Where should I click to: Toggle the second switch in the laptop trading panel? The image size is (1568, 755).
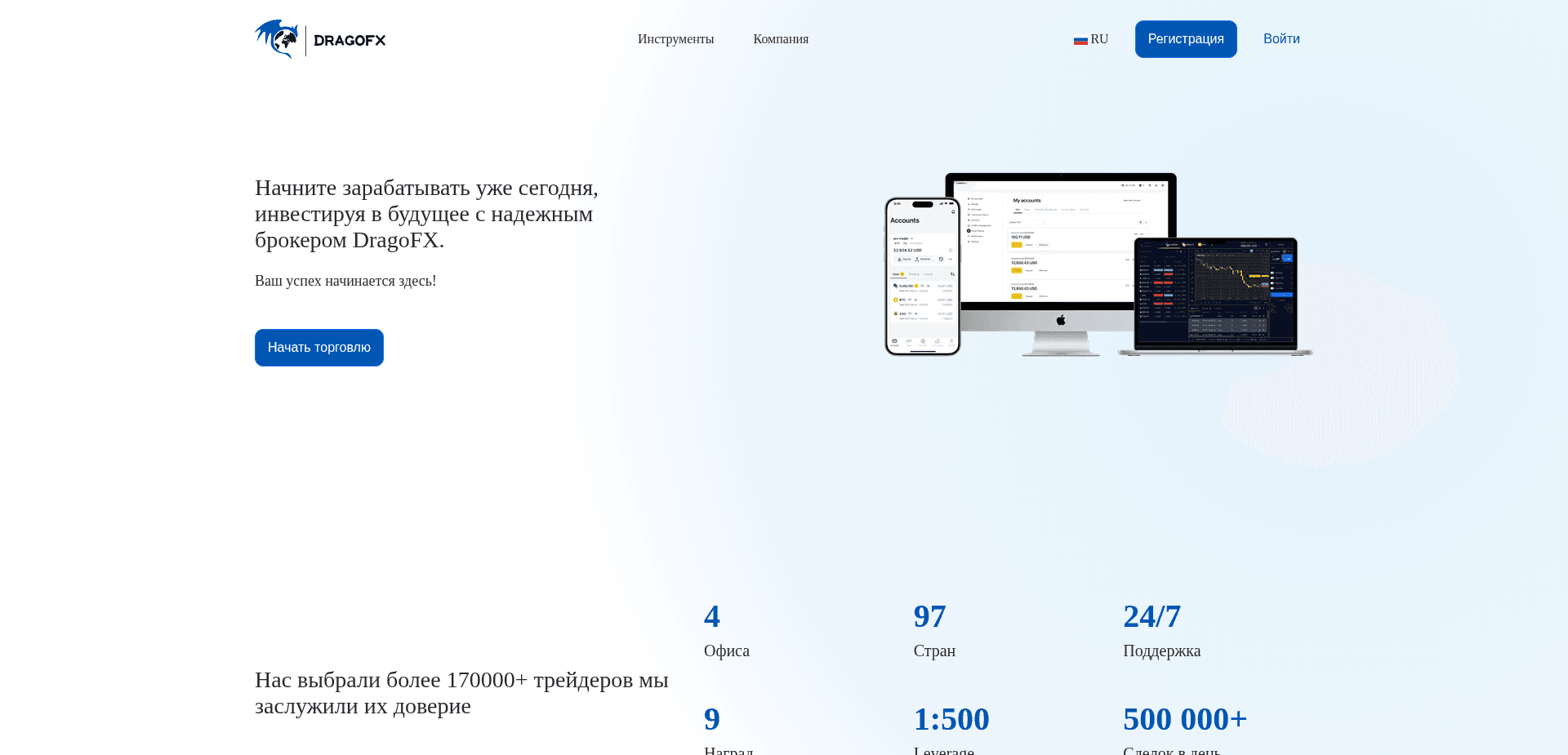tap(1272, 278)
